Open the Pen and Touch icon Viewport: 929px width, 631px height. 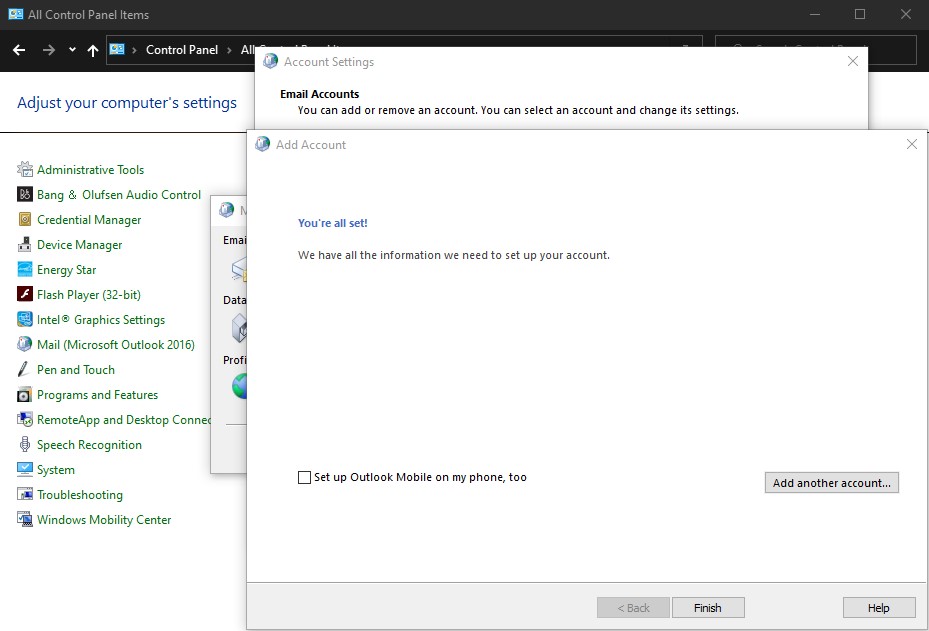(x=25, y=369)
